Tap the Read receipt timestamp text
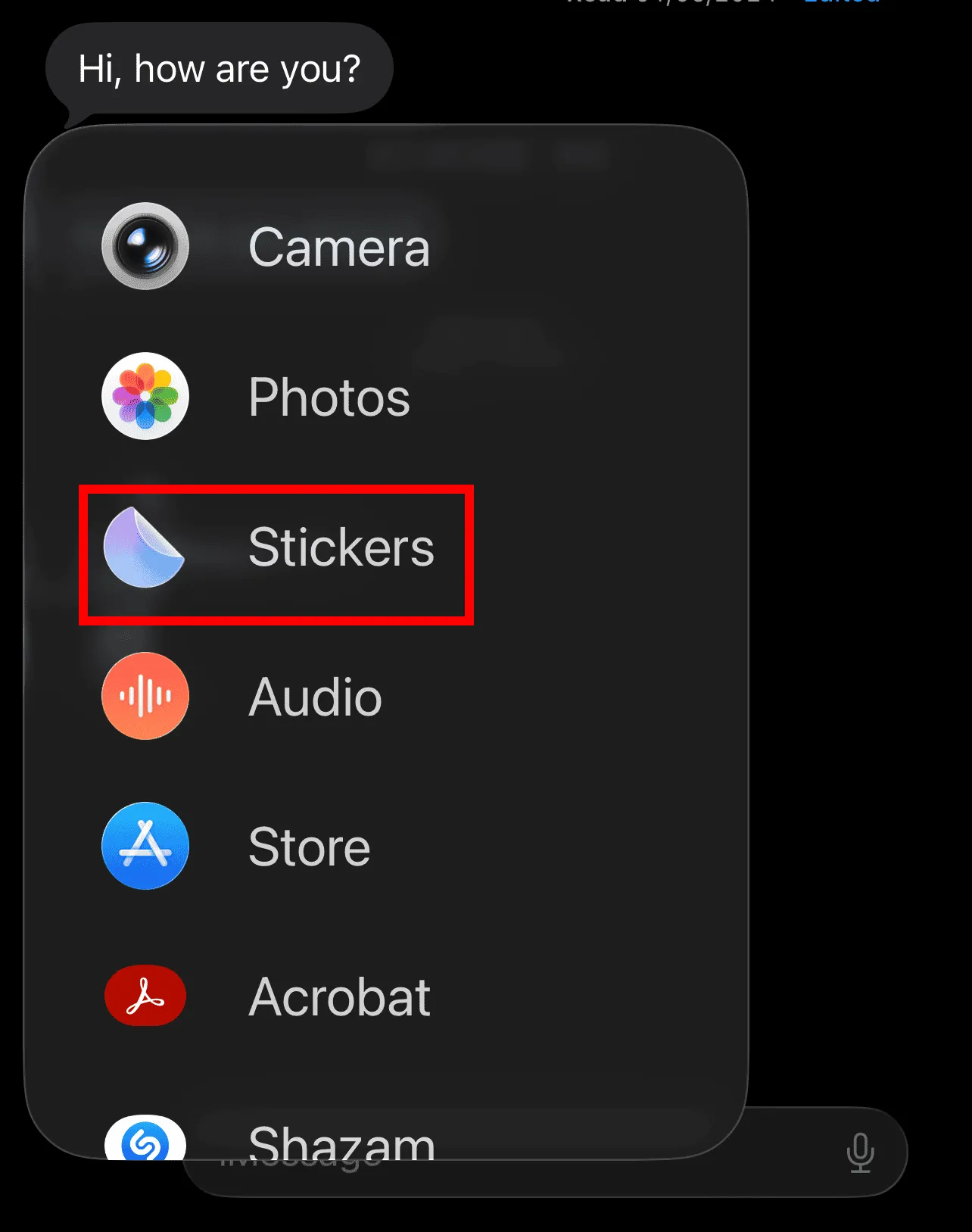972x1232 pixels. [x=674, y=2]
